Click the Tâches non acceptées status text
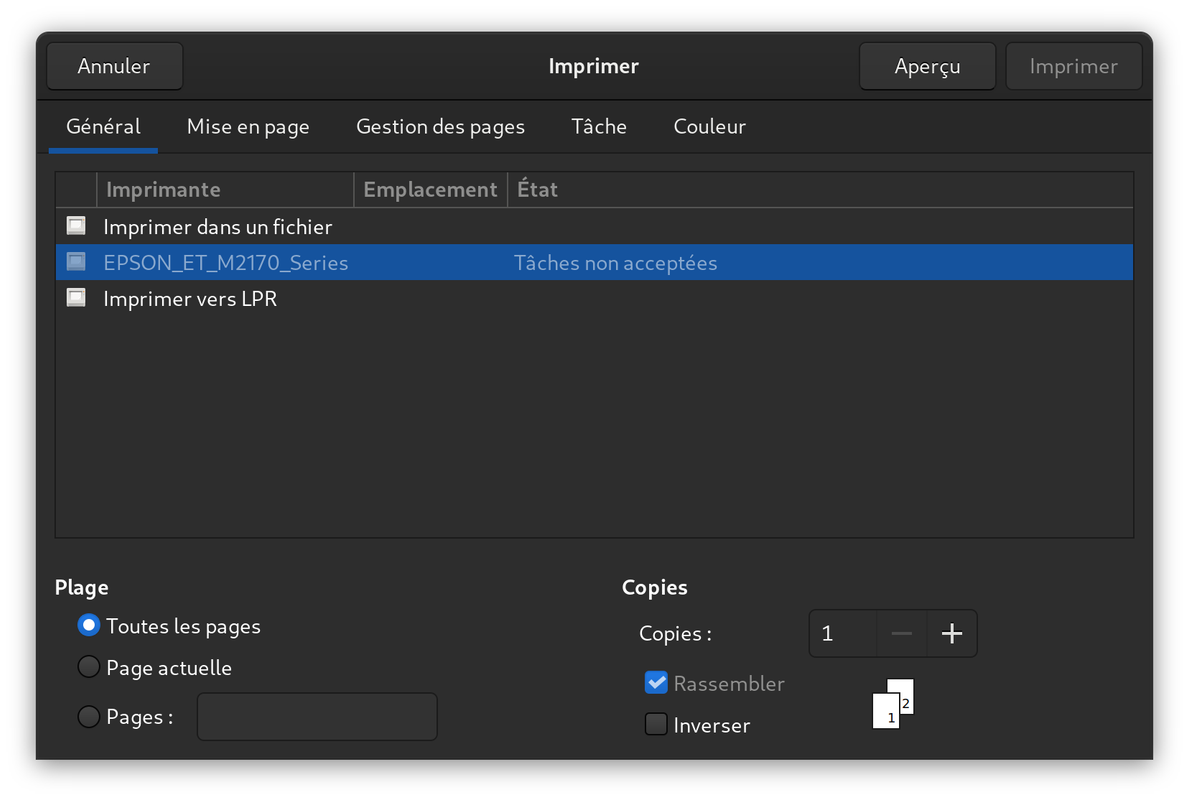Viewport: 1189px width, 800px height. 616,262
